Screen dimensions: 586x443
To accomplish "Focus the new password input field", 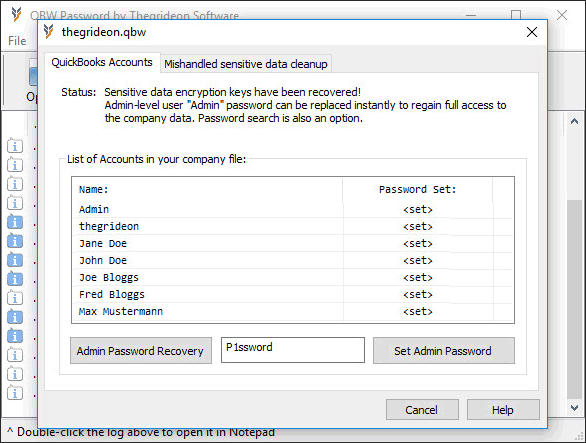I will pos(293,350).
